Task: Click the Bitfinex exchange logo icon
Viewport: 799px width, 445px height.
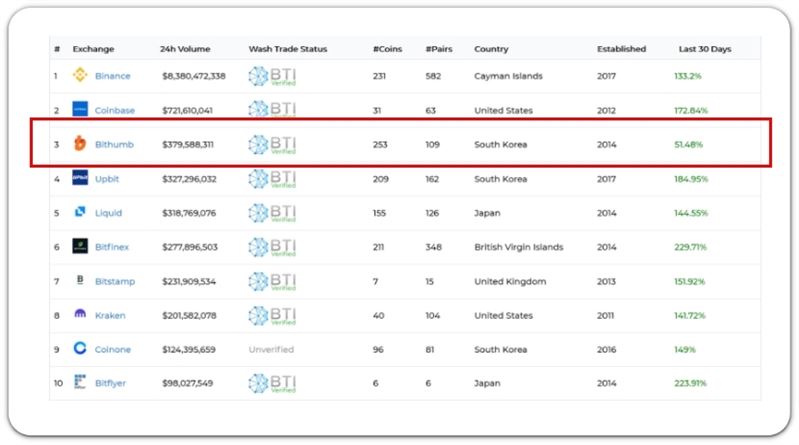Action: coord(80,246)
